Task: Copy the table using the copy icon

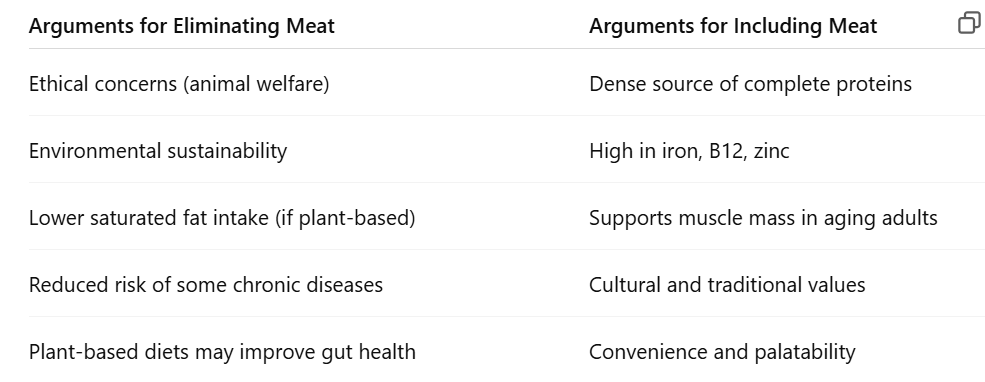Action: [969, 23]
